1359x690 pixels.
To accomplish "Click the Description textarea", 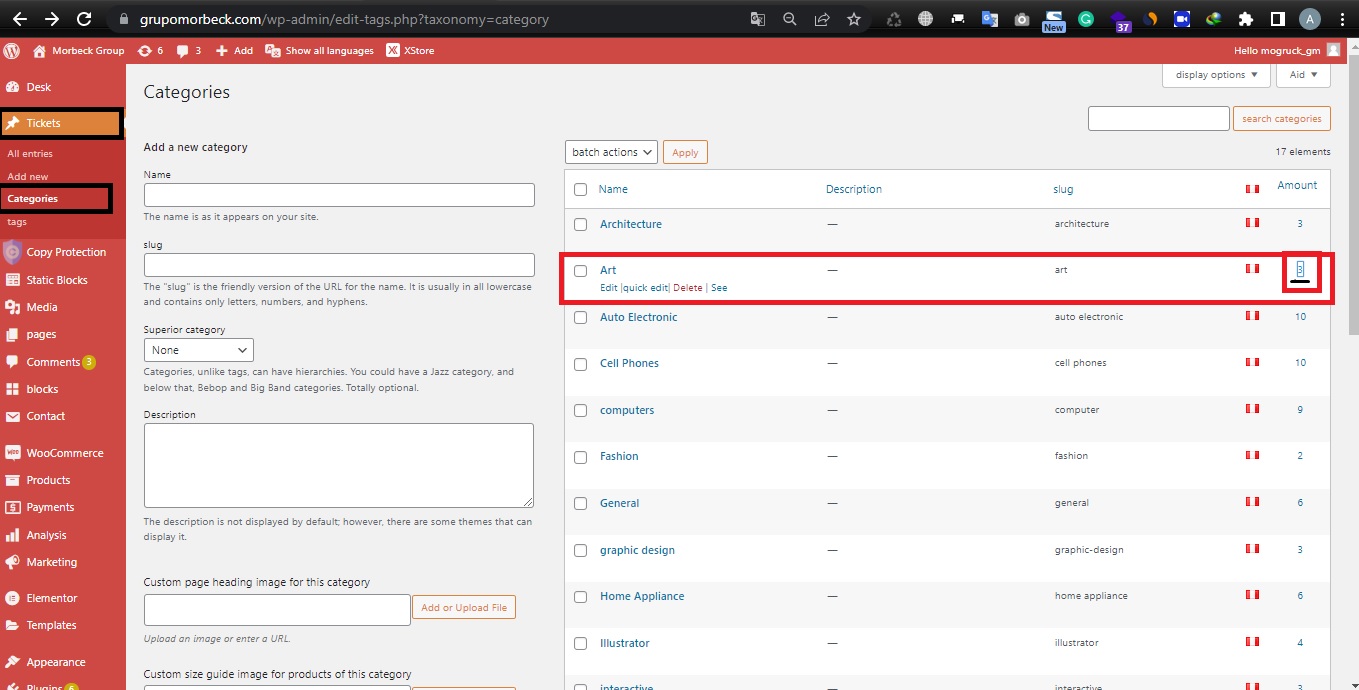I will pyautogui.click(x=339, y=465).
